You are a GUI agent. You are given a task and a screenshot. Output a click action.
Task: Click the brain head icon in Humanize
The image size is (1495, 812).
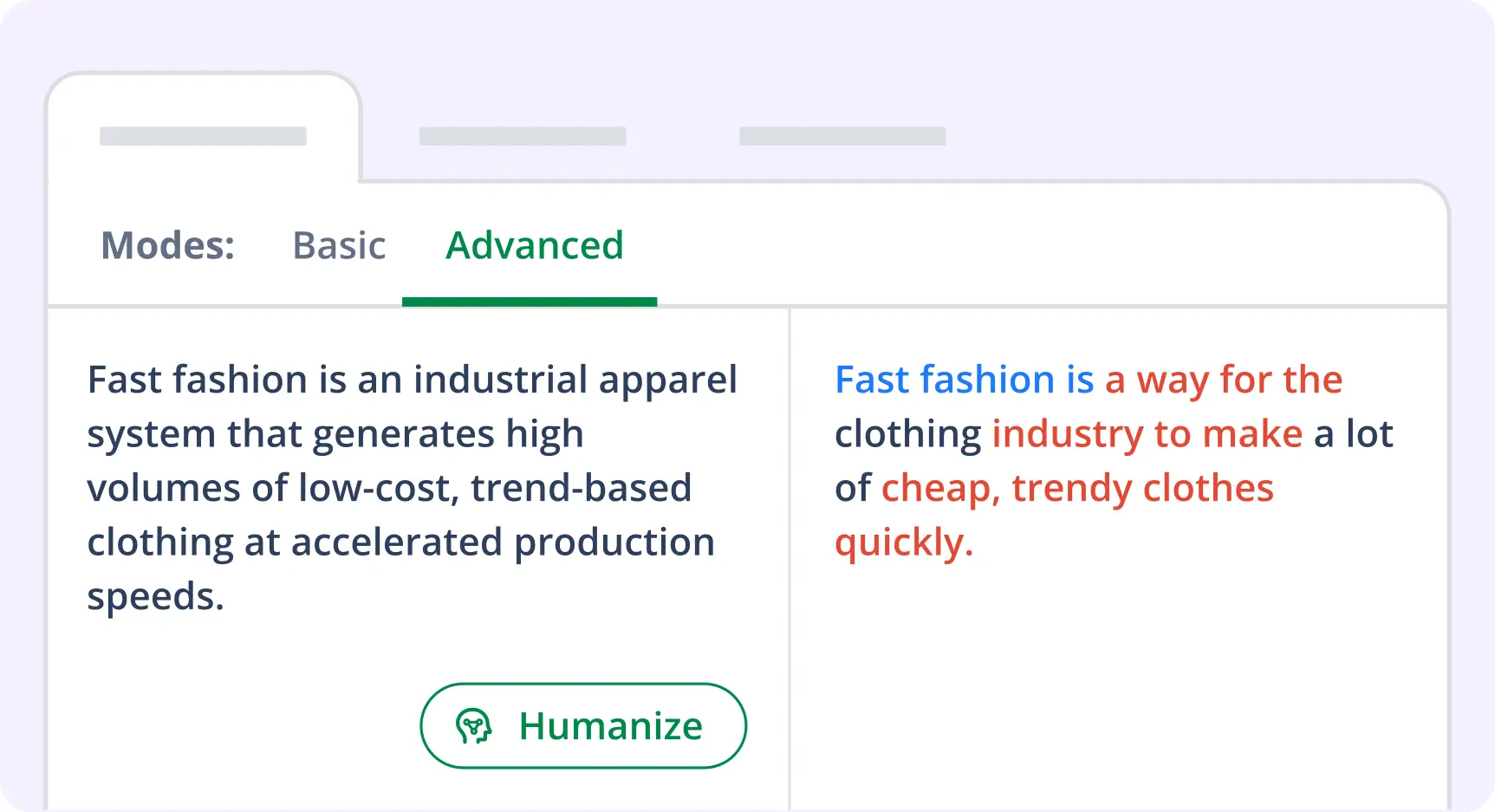coord(474,726)
